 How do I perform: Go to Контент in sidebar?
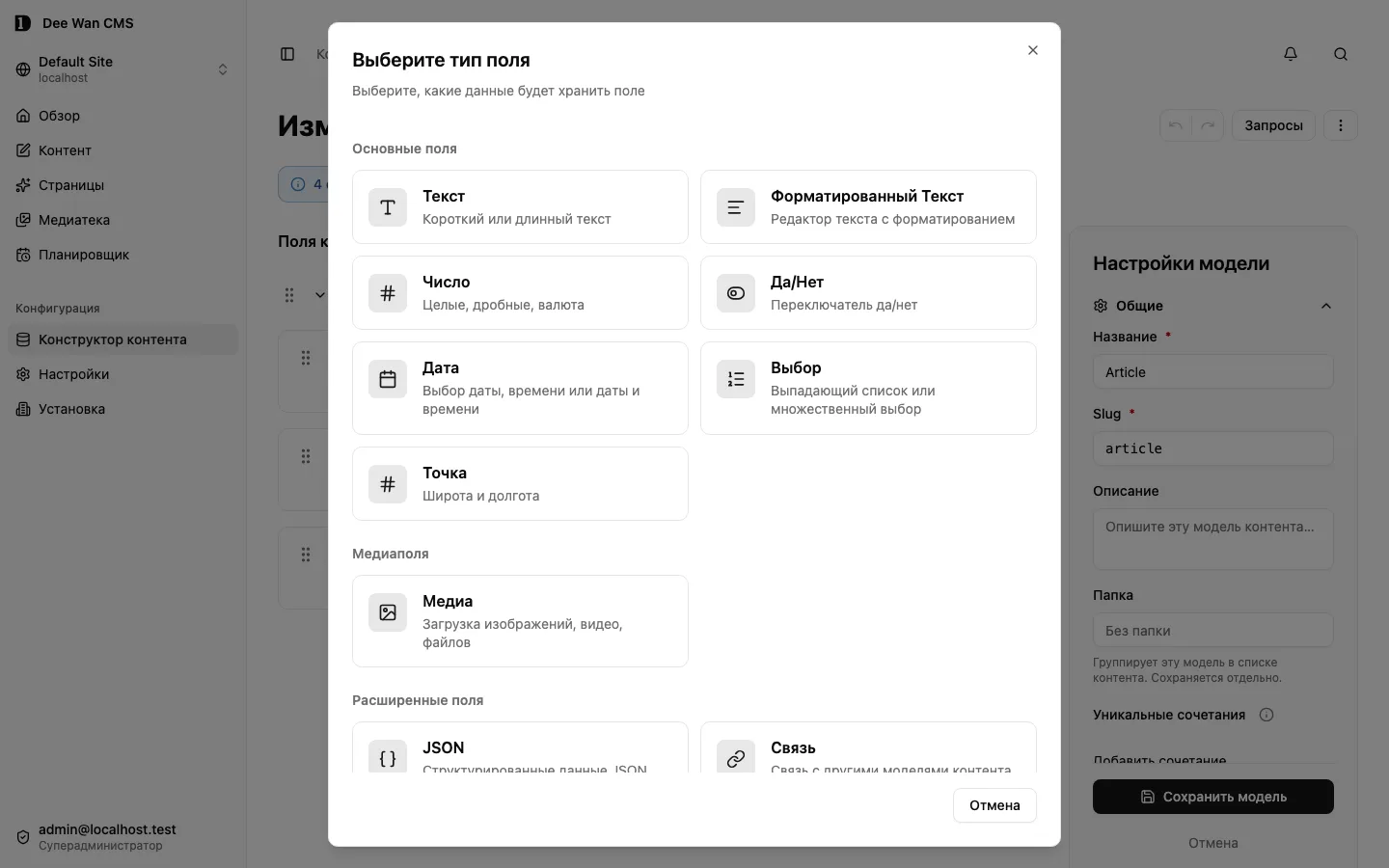123,150
